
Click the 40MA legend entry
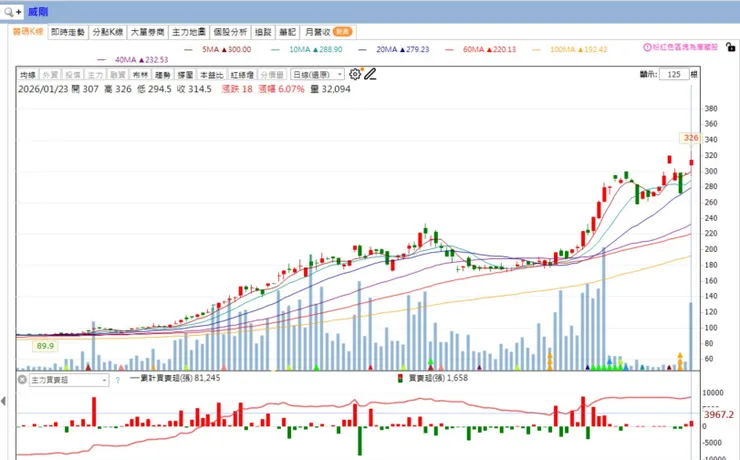(133, 60)
